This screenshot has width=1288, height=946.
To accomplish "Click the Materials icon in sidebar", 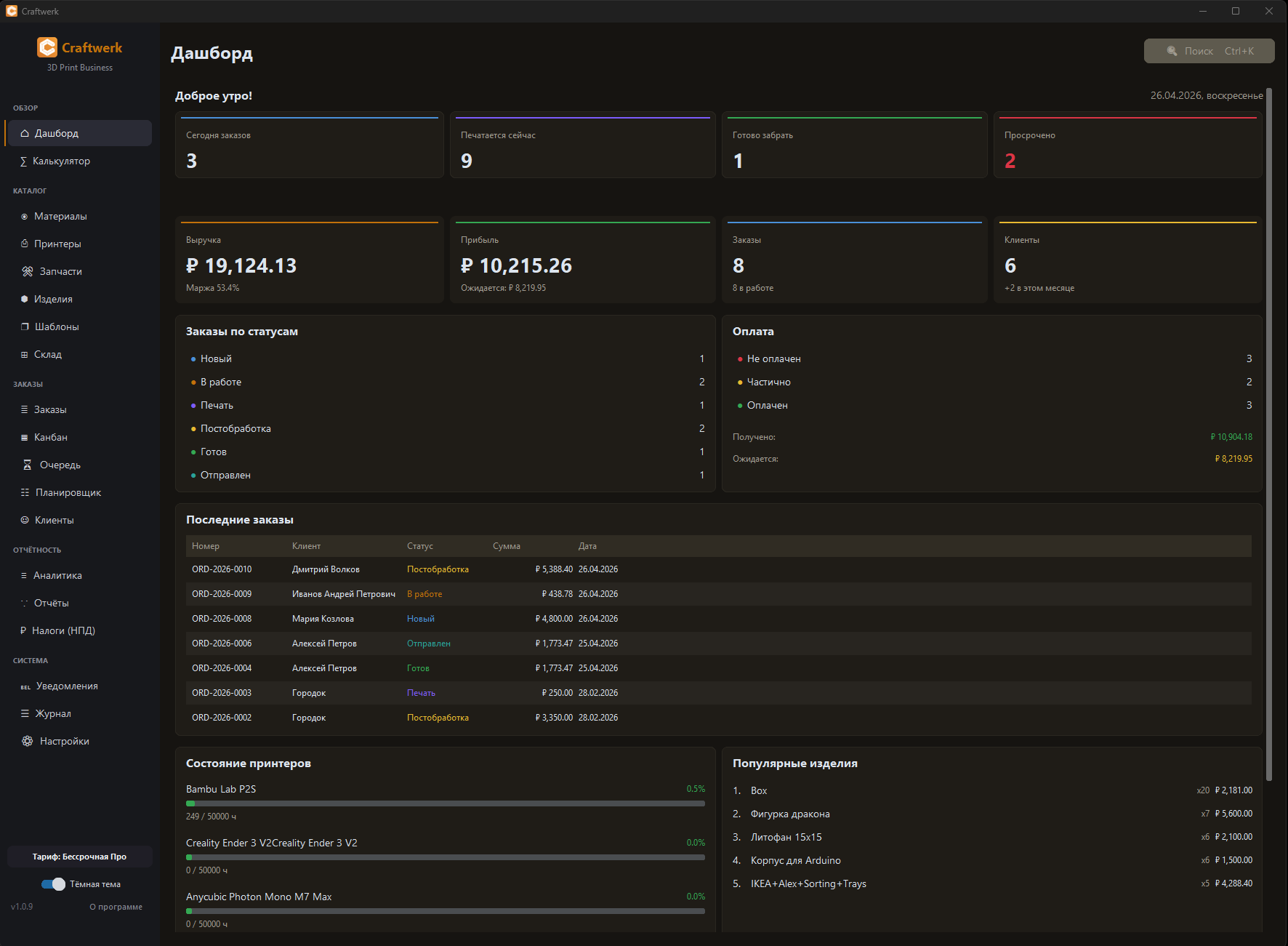I will 25,217.
